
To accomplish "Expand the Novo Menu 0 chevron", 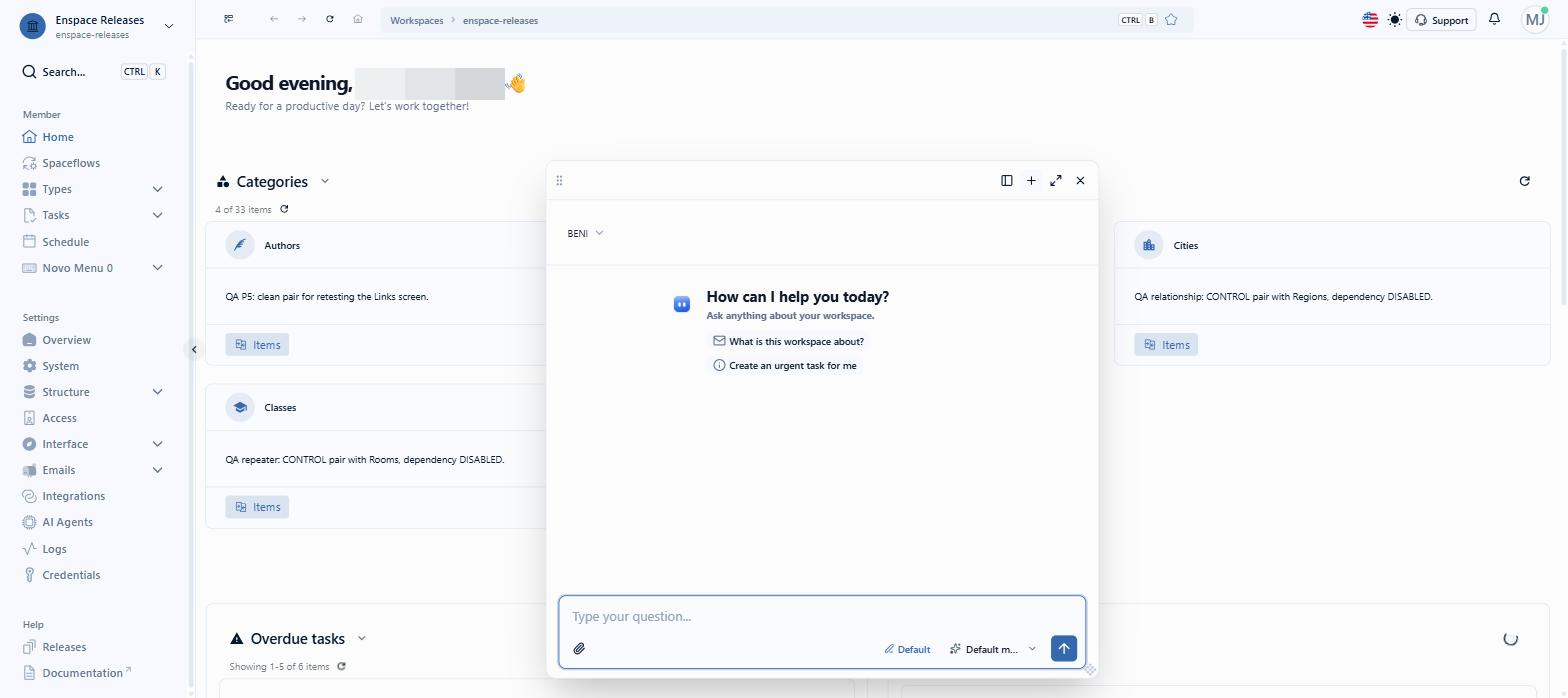I will pyautogui.click(x=157, y=268).
